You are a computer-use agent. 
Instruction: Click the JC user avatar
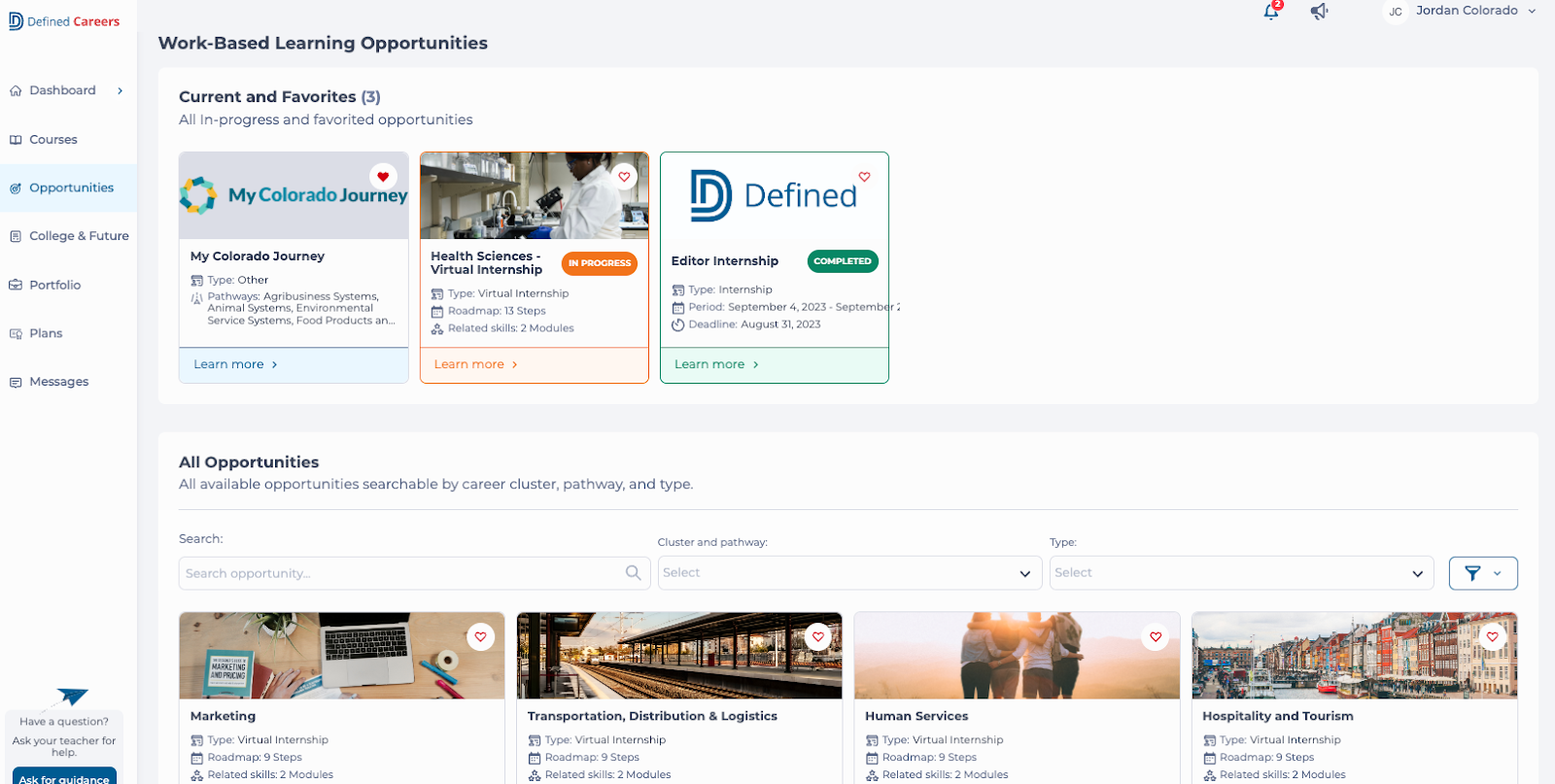(x=1396, y=12)
